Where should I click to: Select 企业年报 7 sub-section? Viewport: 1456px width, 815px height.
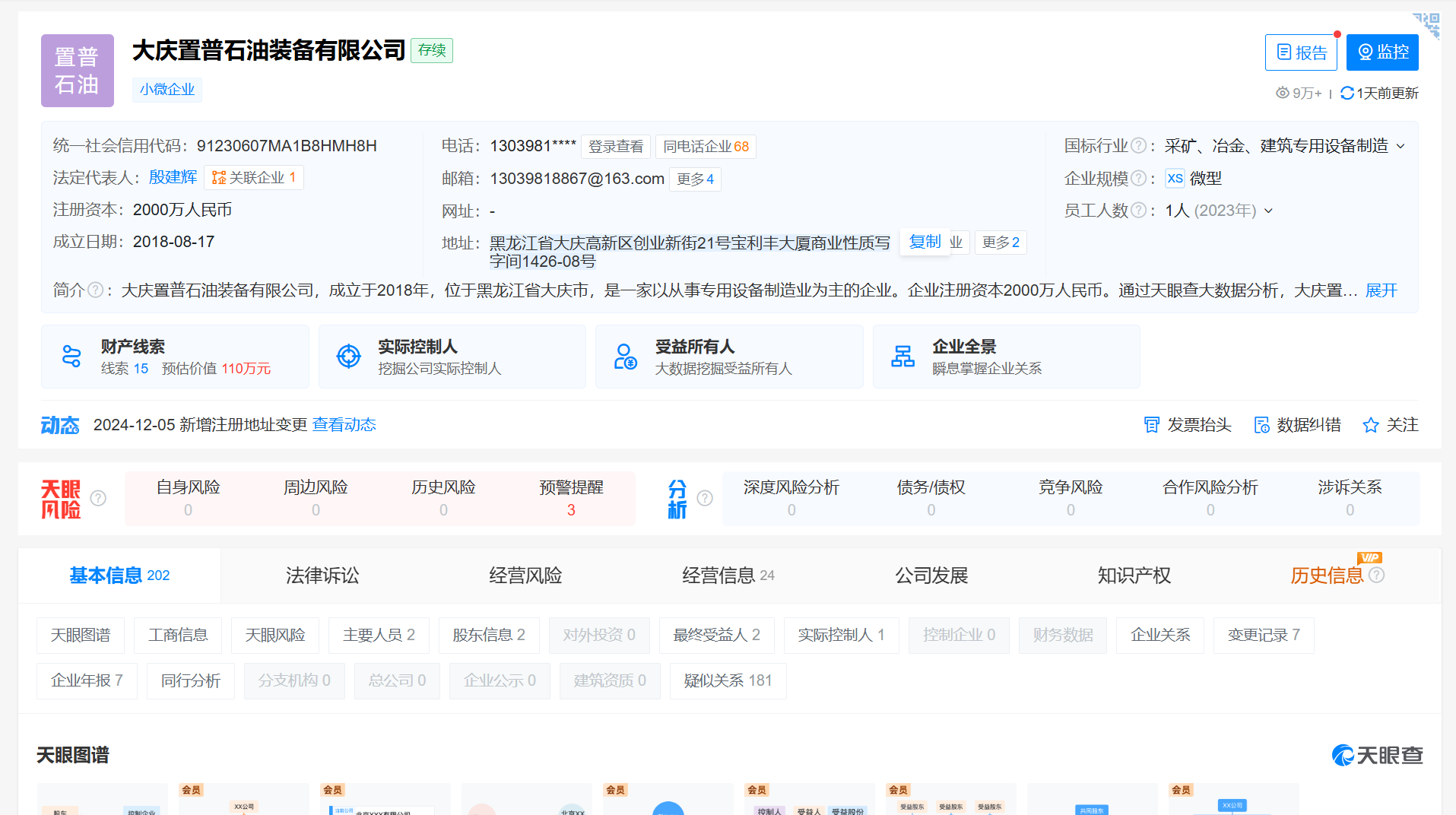[x=87, y=680]
